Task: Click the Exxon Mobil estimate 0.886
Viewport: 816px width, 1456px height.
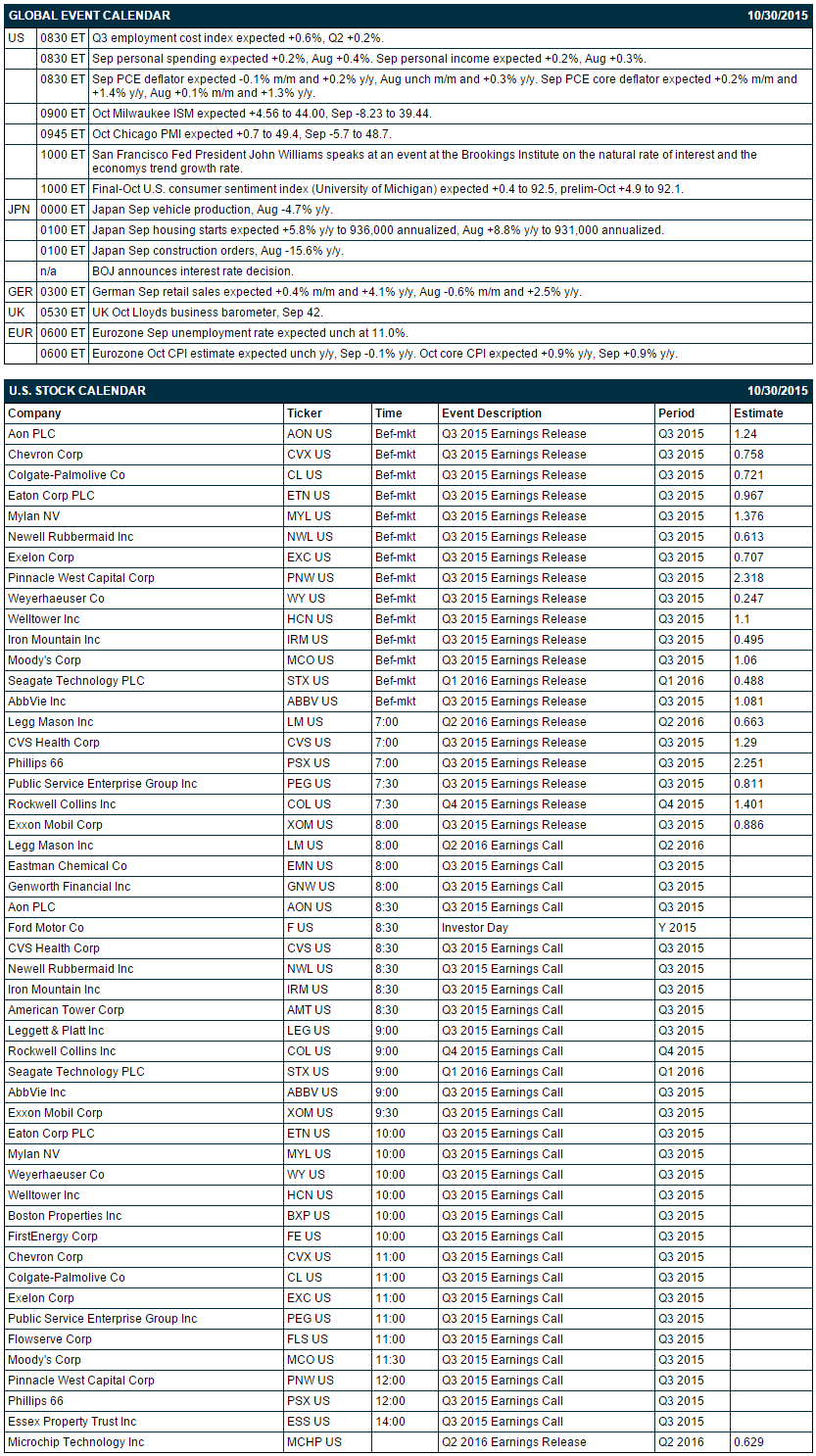Action: [x=749, y=825]
